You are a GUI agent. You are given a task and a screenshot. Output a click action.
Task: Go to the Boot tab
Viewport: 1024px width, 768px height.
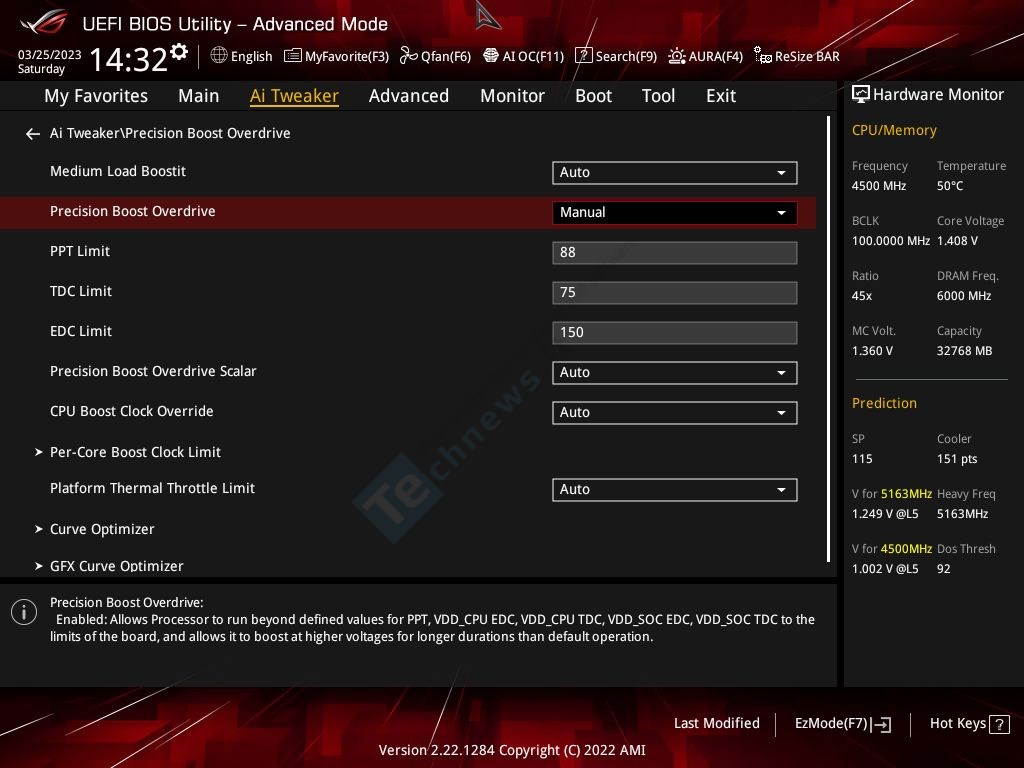[x=593, y=96]
